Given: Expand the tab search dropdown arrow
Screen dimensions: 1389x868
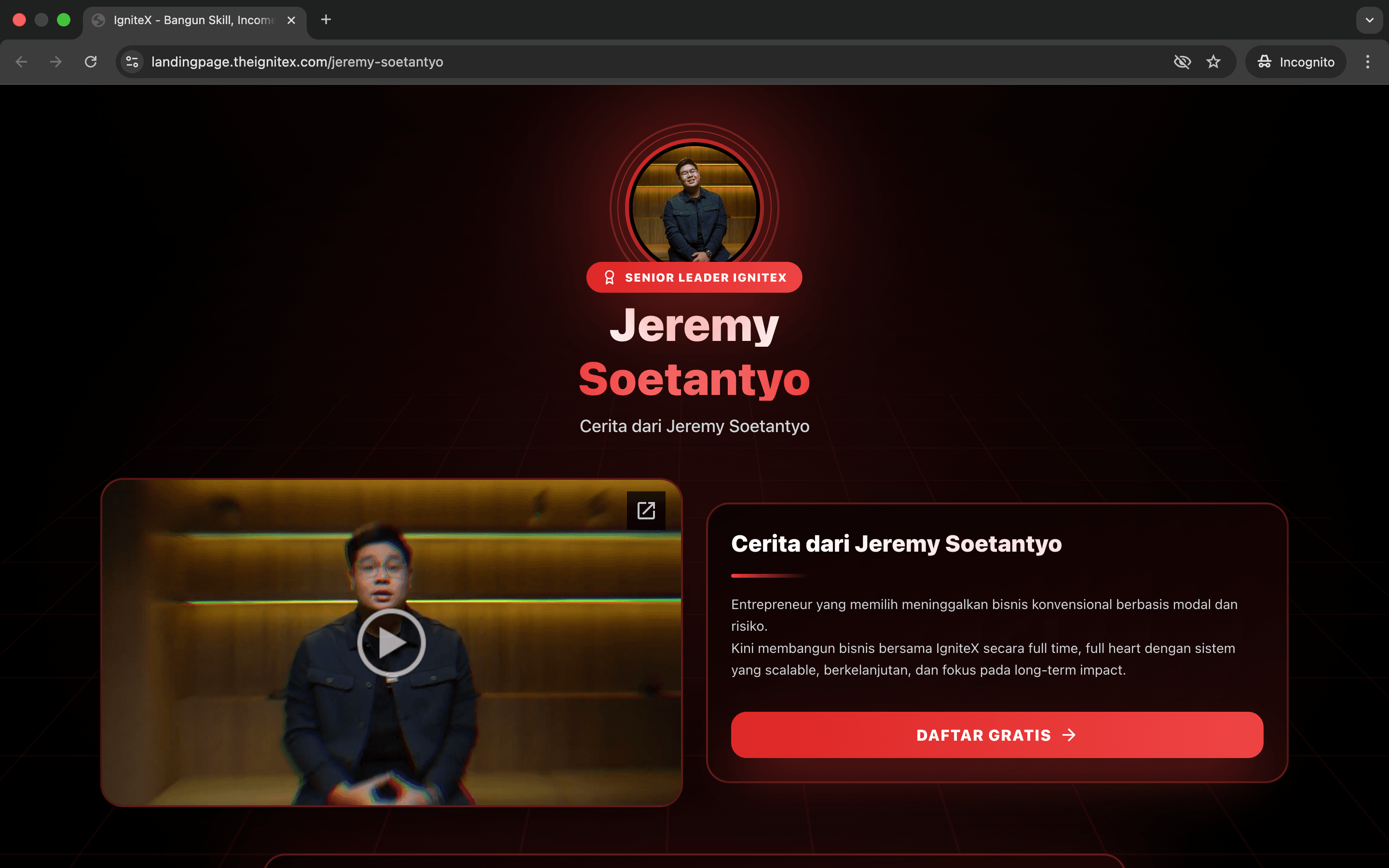Looking at the screenshot, I should [x=1369, y=20].
